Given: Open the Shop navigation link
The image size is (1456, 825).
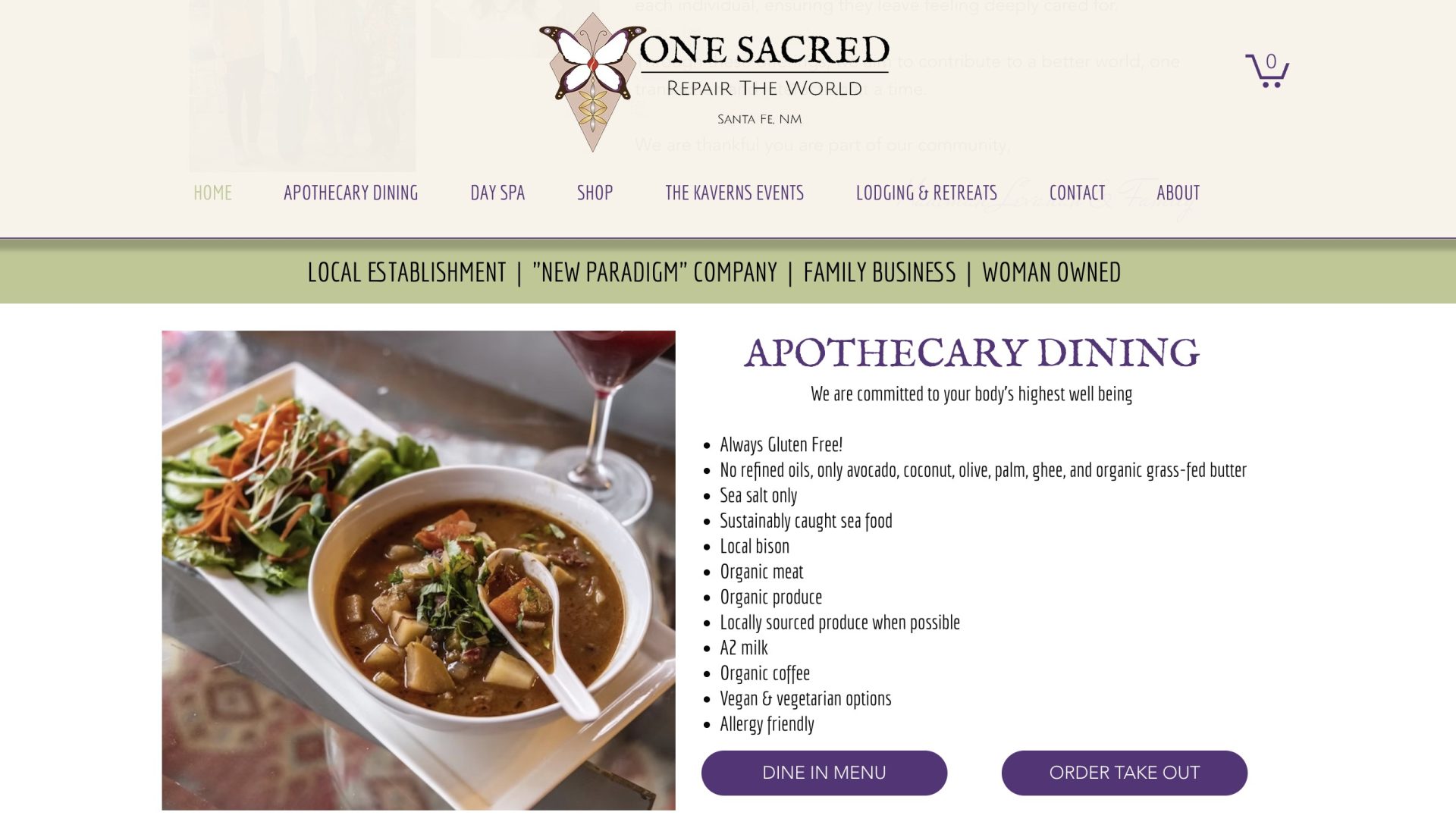Looking at the screenshot, I should click(x=595, y=193).
